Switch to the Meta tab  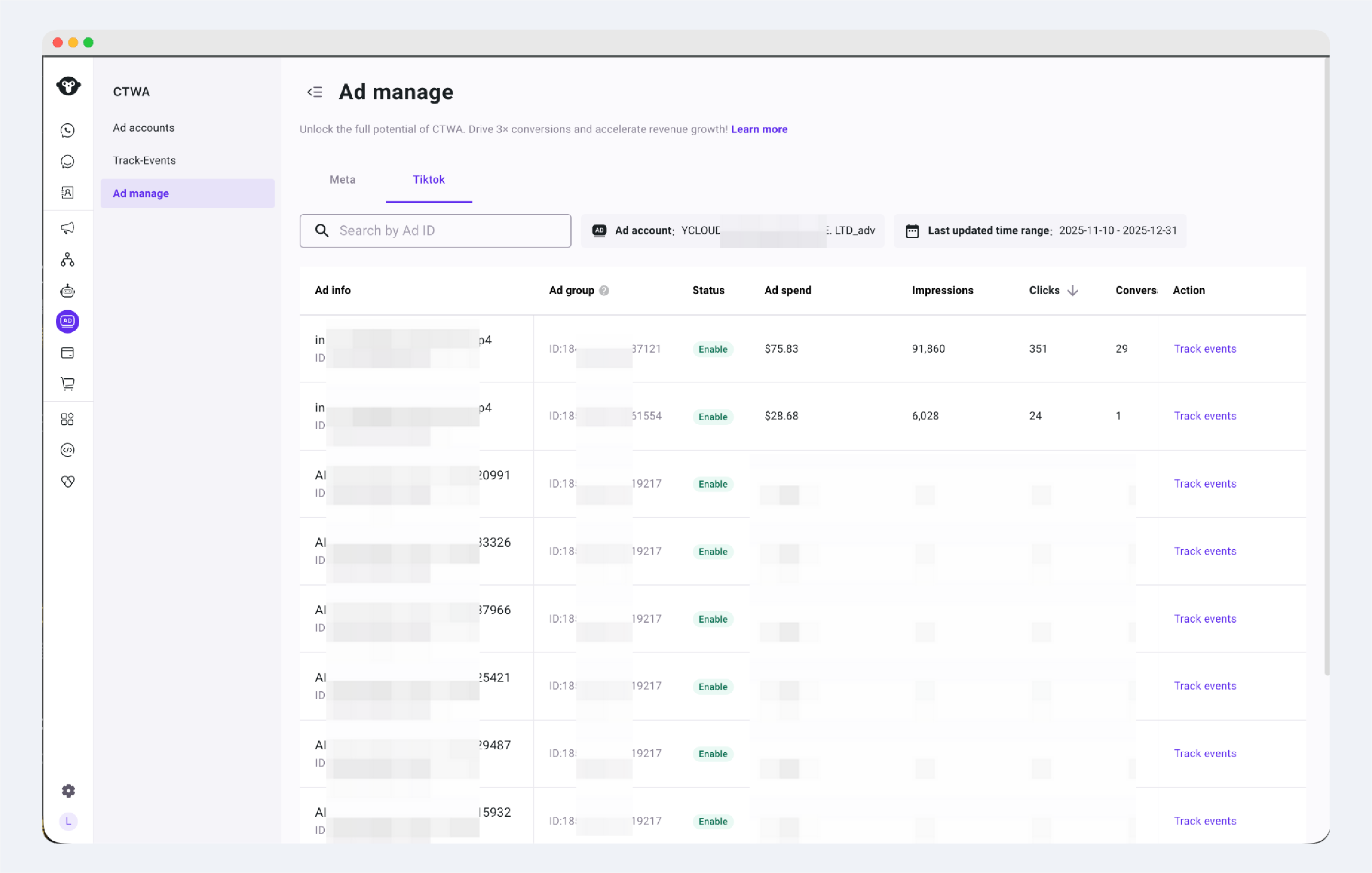343,179
